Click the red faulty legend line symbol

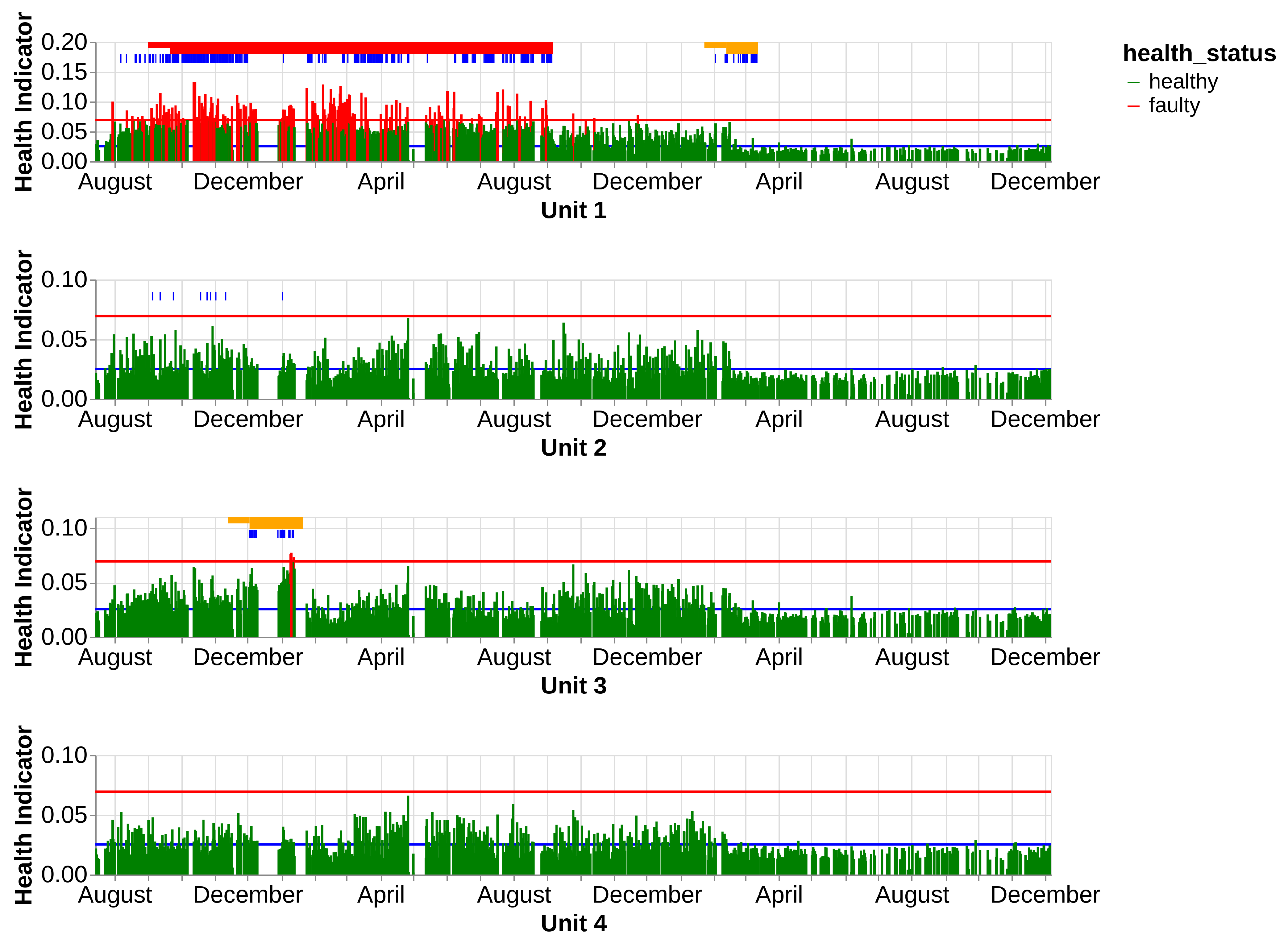point(1133,107)
